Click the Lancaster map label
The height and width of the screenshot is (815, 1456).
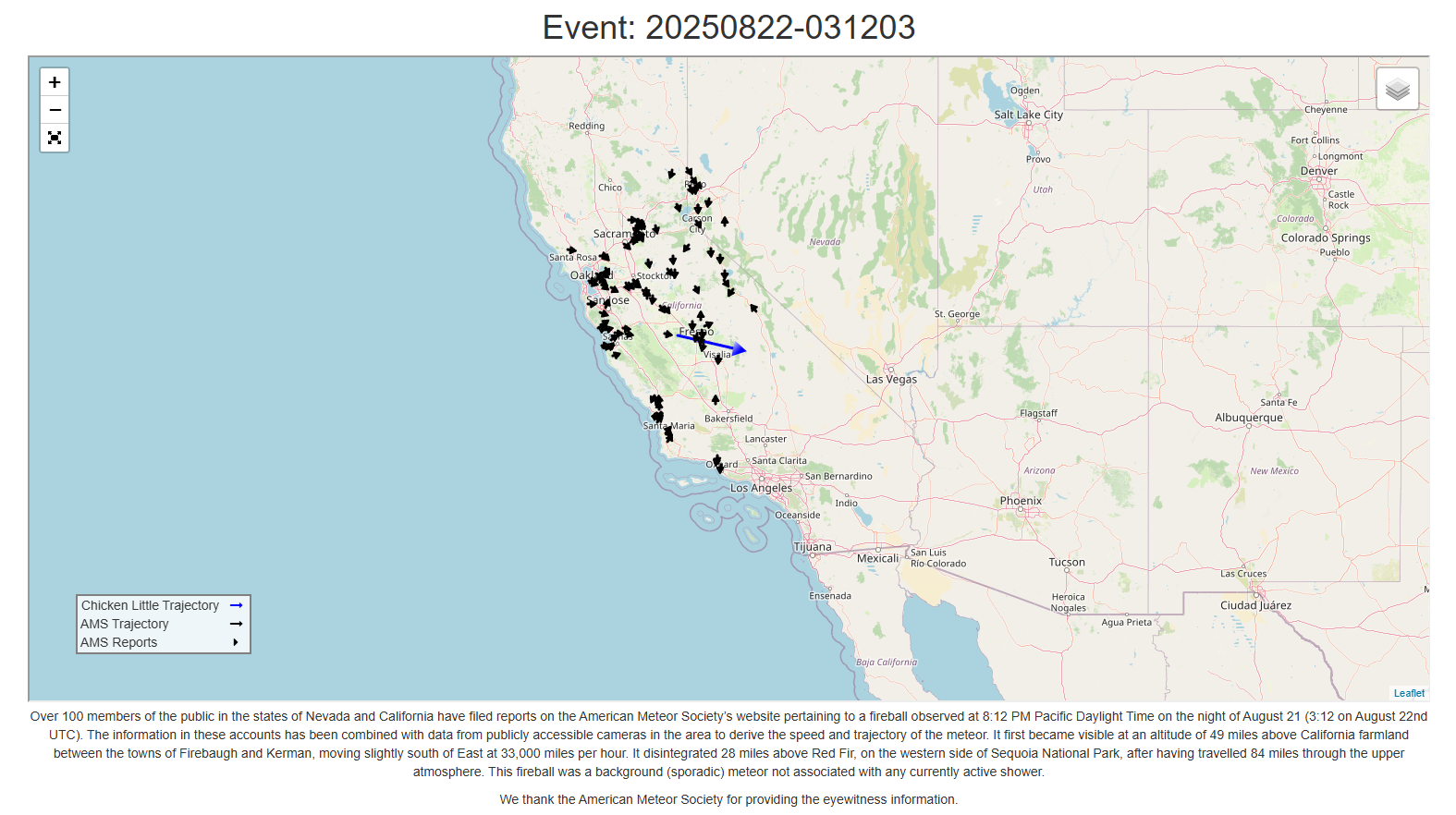pos(765,439)
